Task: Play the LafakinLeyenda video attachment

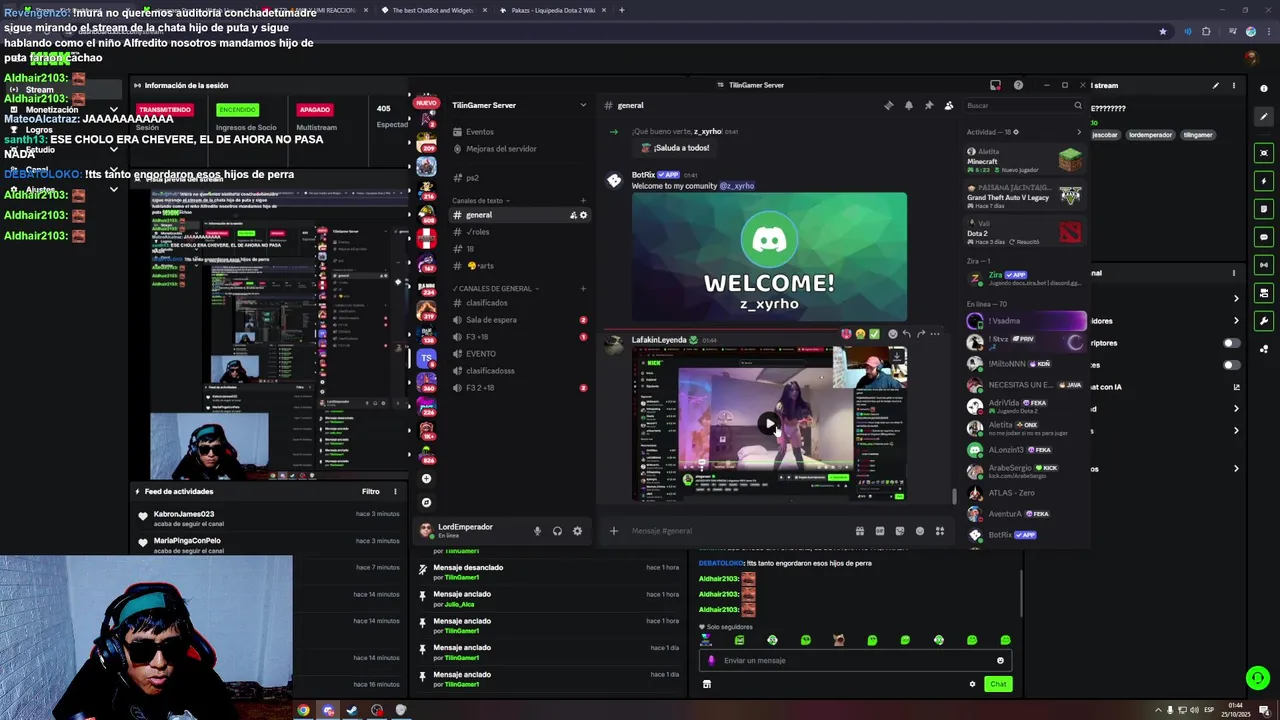Action: coord(769,423)
